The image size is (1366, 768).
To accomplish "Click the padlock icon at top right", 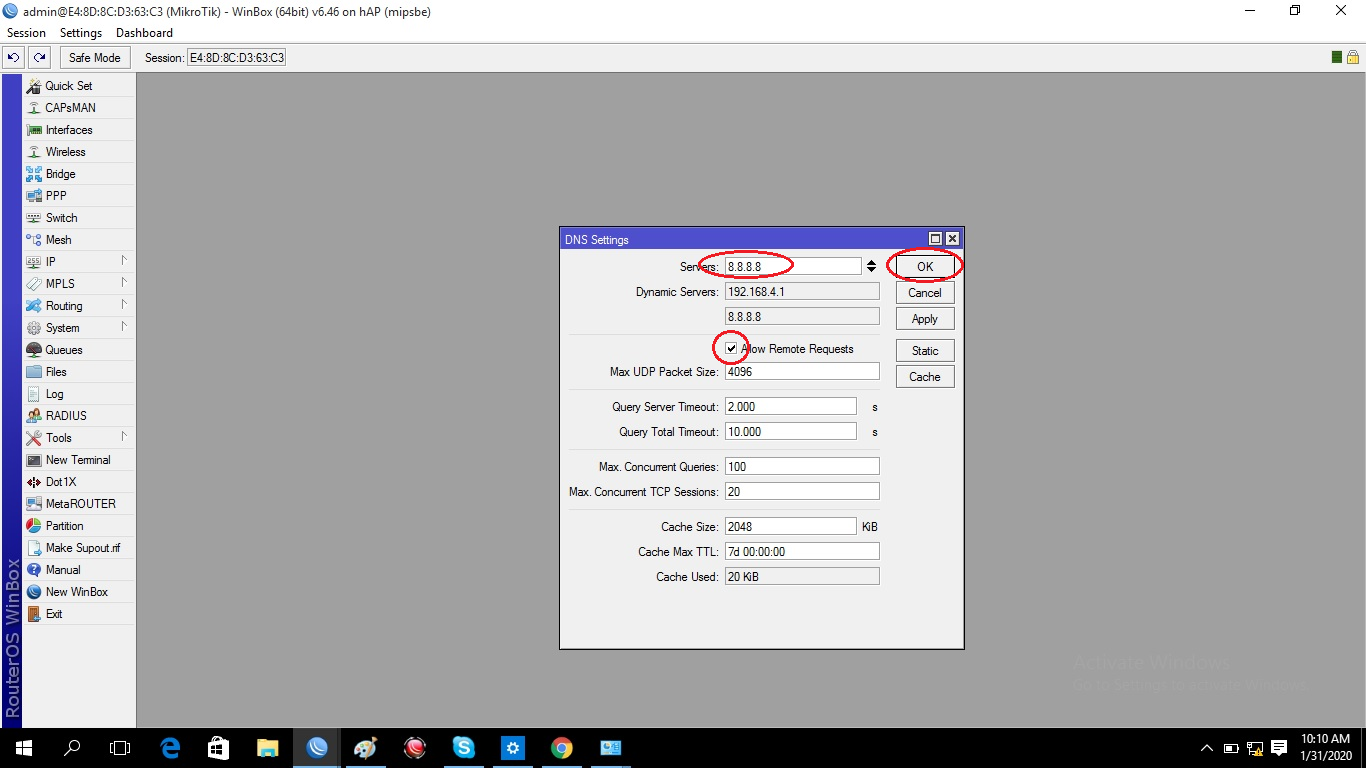I will coord(1352,57).
